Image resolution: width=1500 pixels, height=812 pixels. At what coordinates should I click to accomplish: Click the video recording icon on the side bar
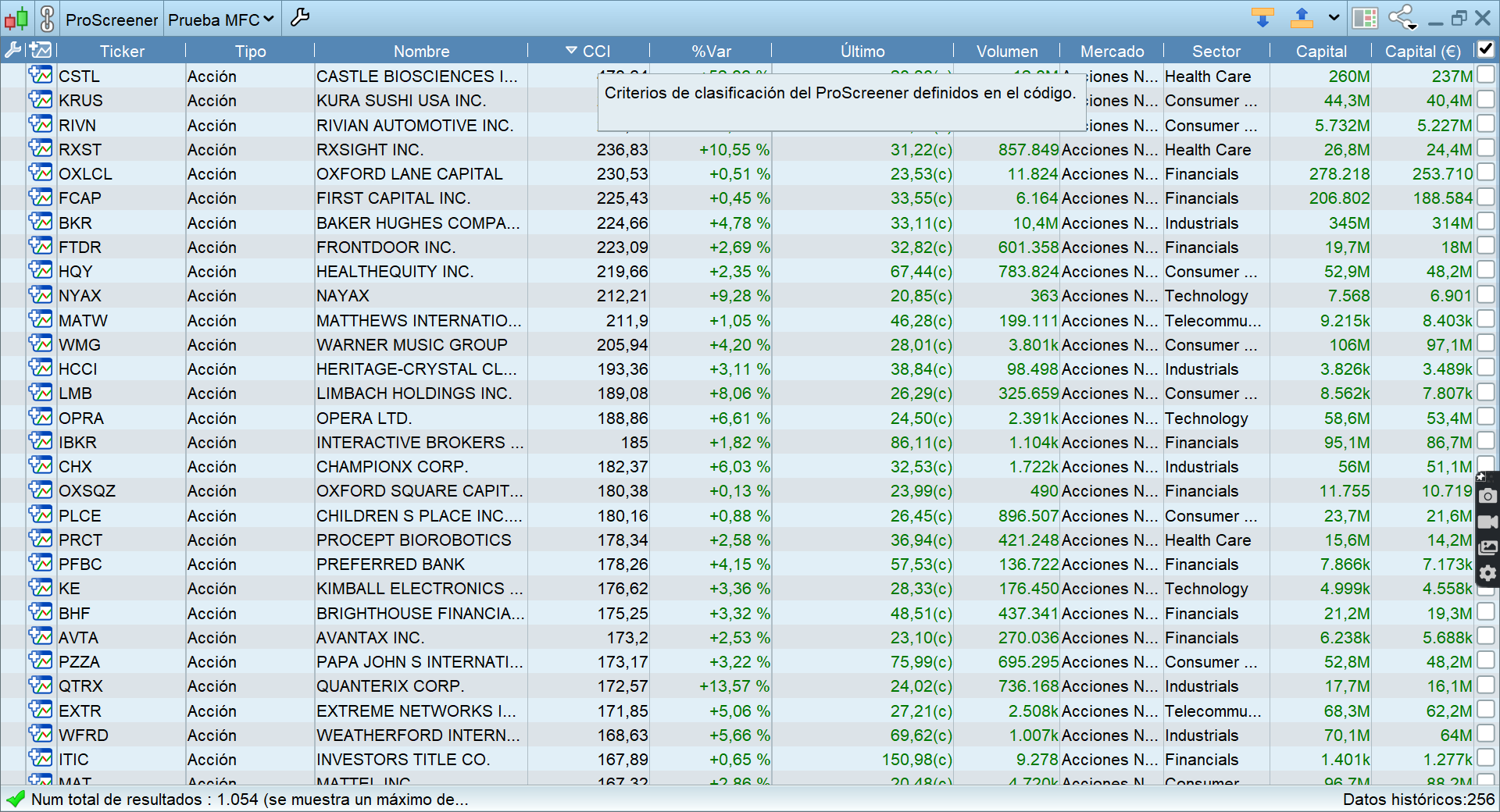click(x=1487, y=522)
